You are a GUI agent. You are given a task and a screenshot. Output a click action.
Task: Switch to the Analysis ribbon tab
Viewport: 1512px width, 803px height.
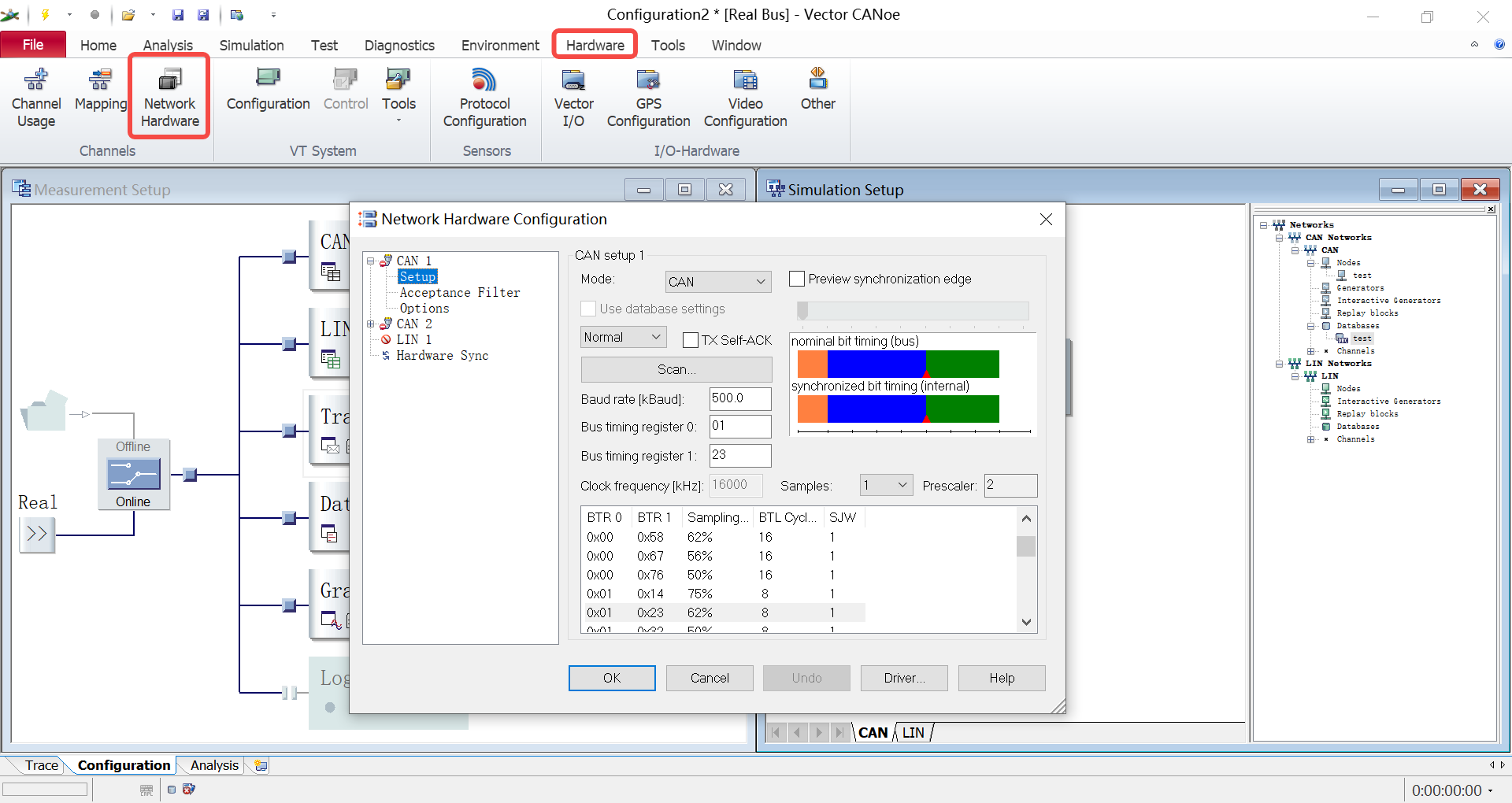pos(168,46)
